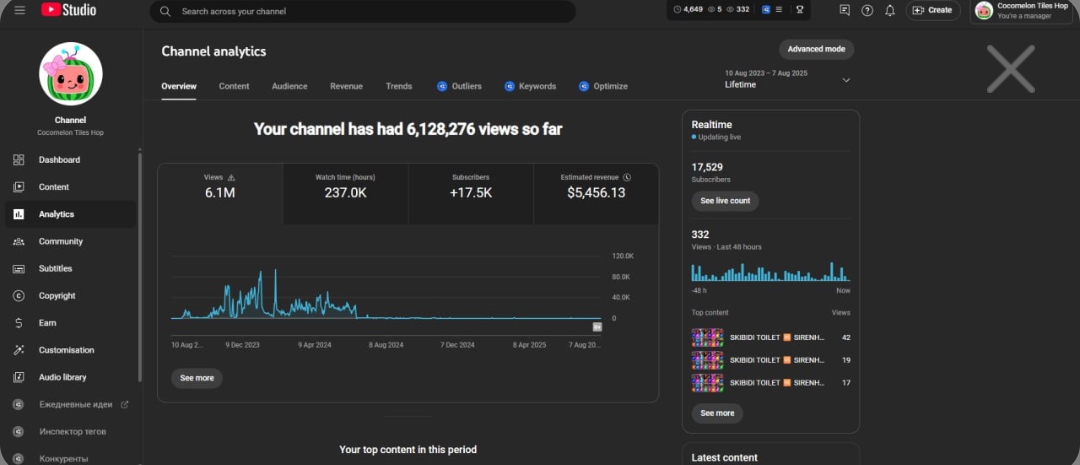Focus the Search across your channel field
This screenshot has width=1080, height=465.
pyautogui.click(x=363, y=11)
